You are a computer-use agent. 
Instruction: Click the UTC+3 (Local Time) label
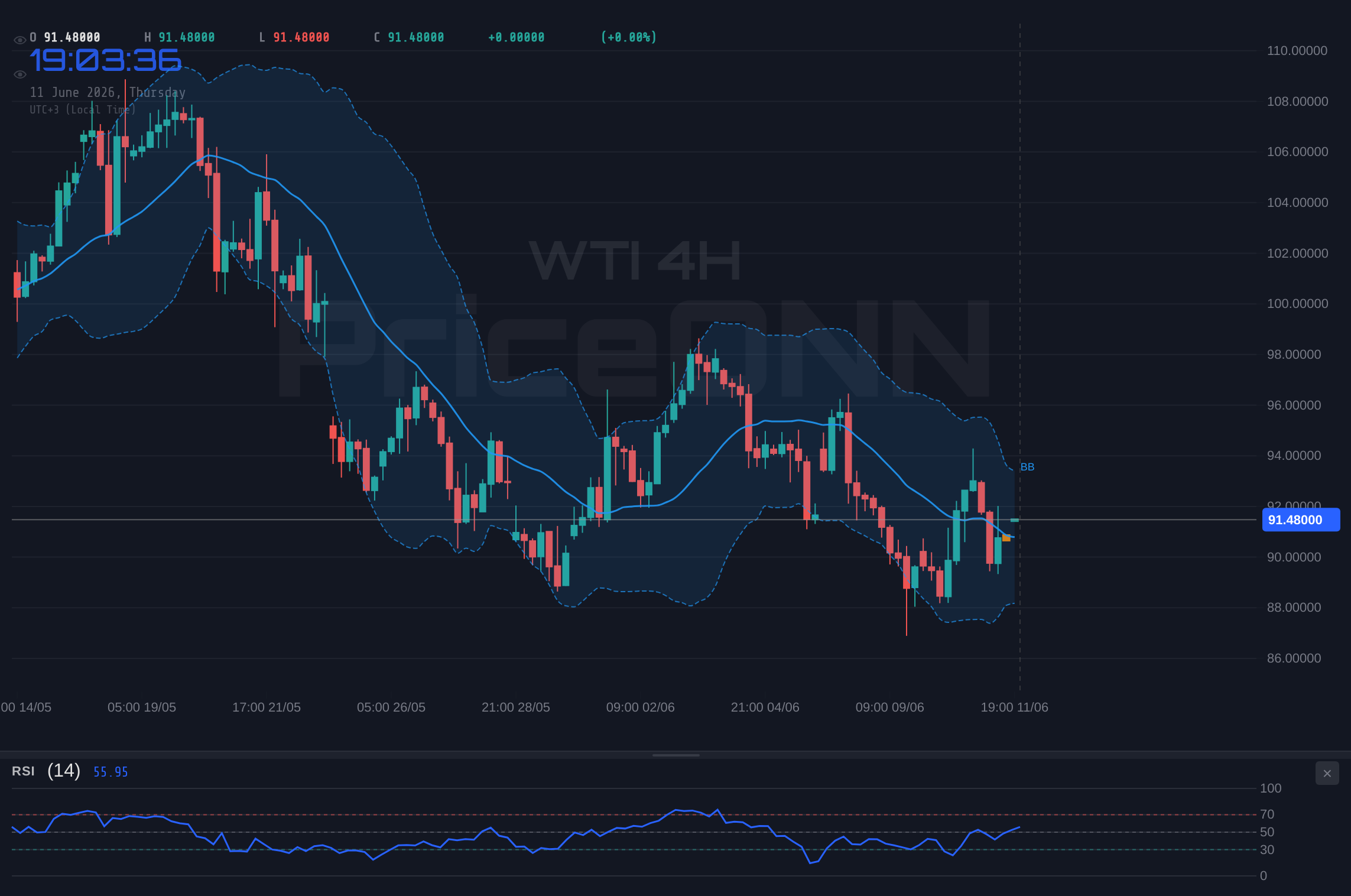coord(83,109)
